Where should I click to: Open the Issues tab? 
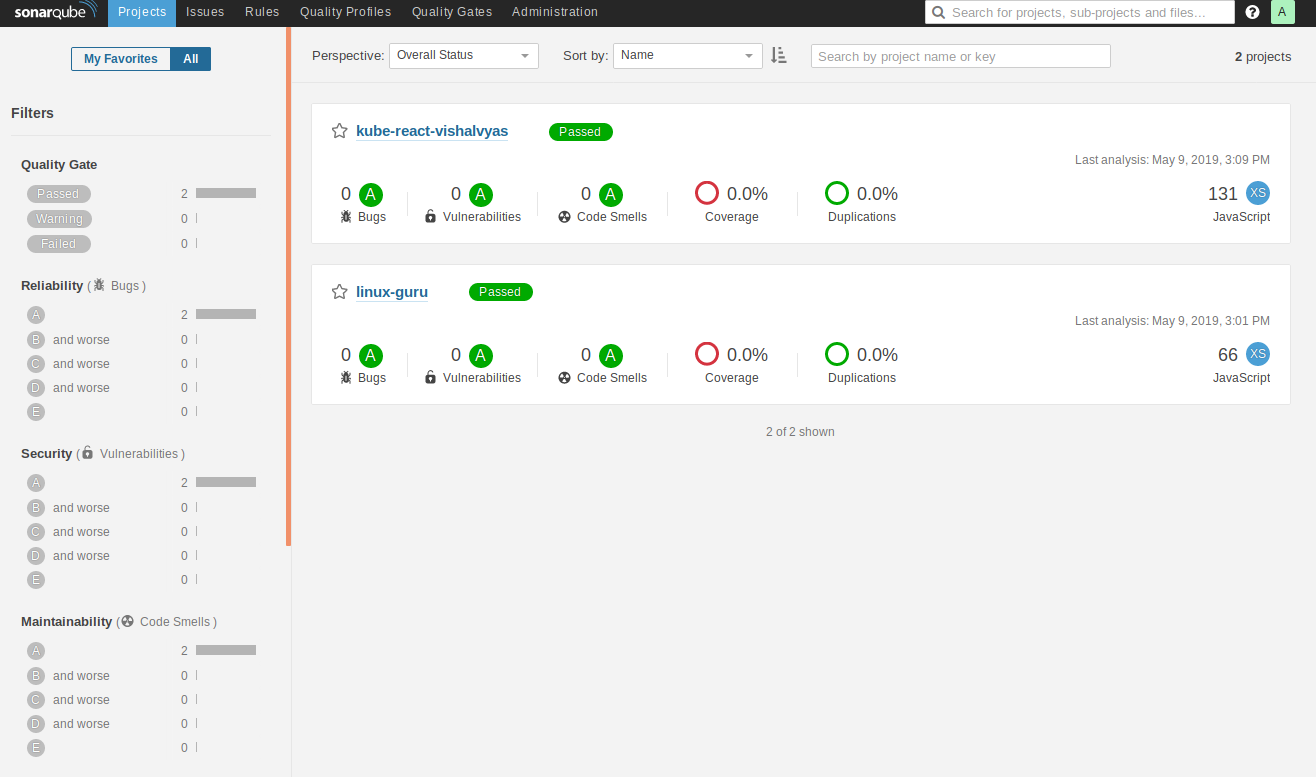tap(205, 13)
